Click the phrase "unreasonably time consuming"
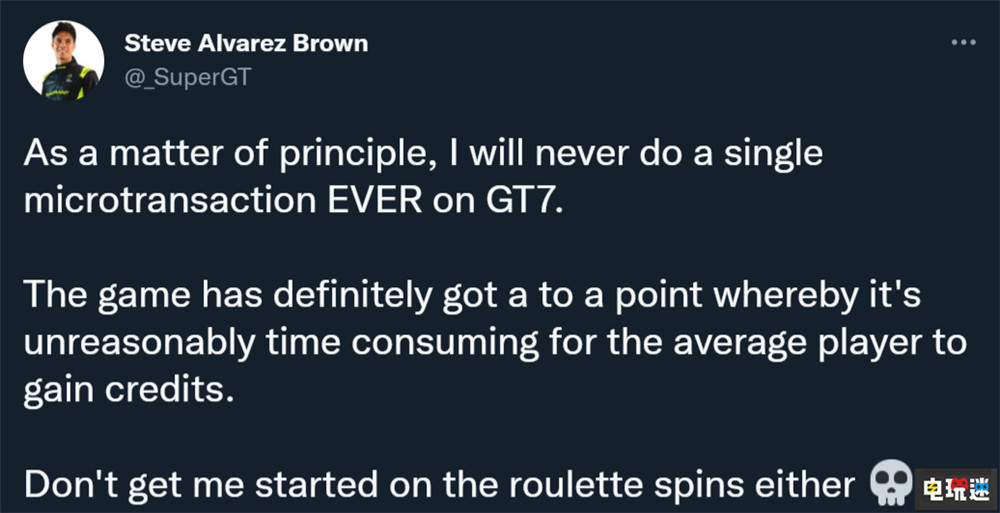The height and width of the screenshot is (513, 1000). tap(229, 342)
